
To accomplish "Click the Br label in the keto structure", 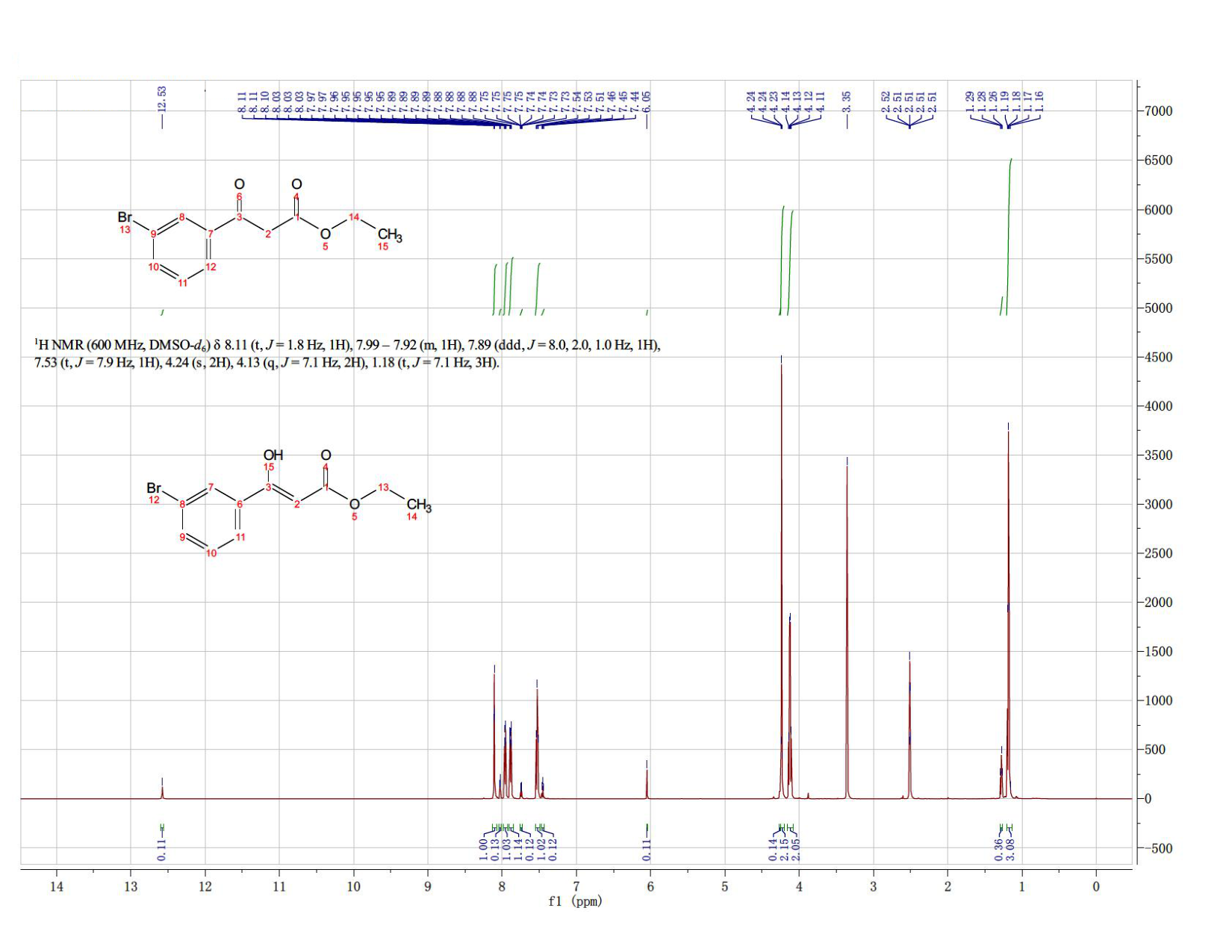I will 125,217.
